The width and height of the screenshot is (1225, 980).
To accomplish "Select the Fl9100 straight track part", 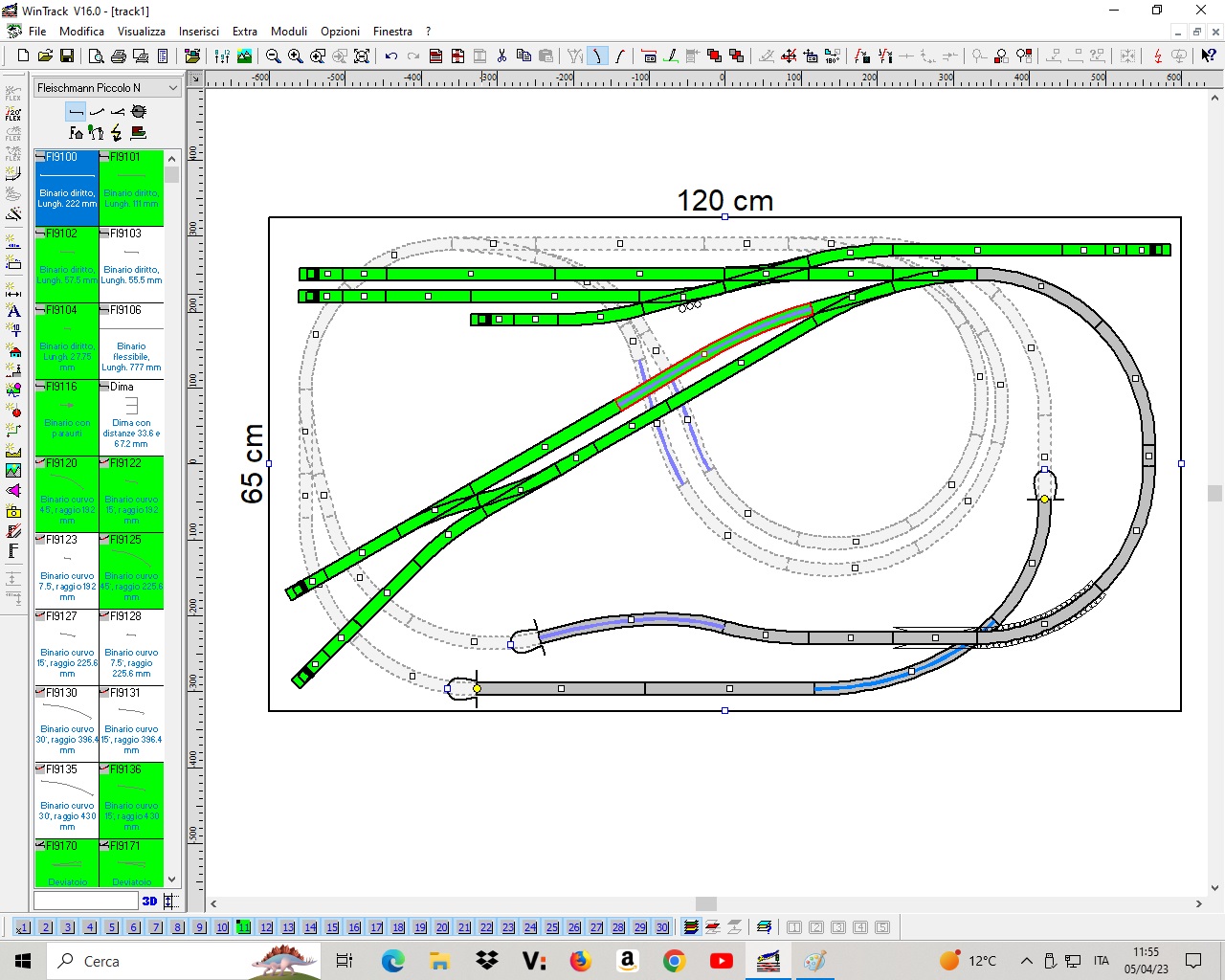I will (x=67, y=188).
